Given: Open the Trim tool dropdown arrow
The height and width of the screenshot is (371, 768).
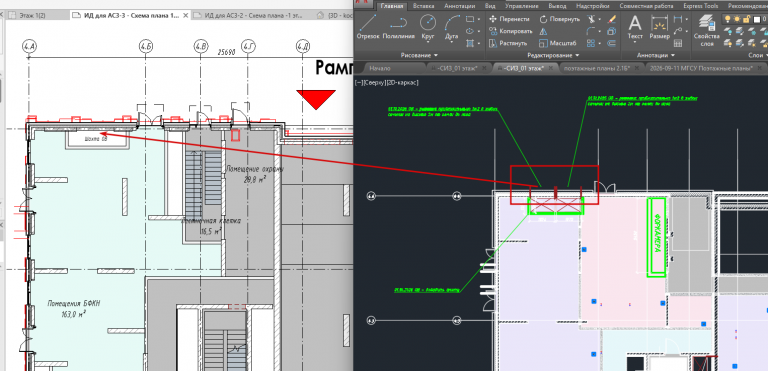Looking at the screenshot, I should click(600, 19).
